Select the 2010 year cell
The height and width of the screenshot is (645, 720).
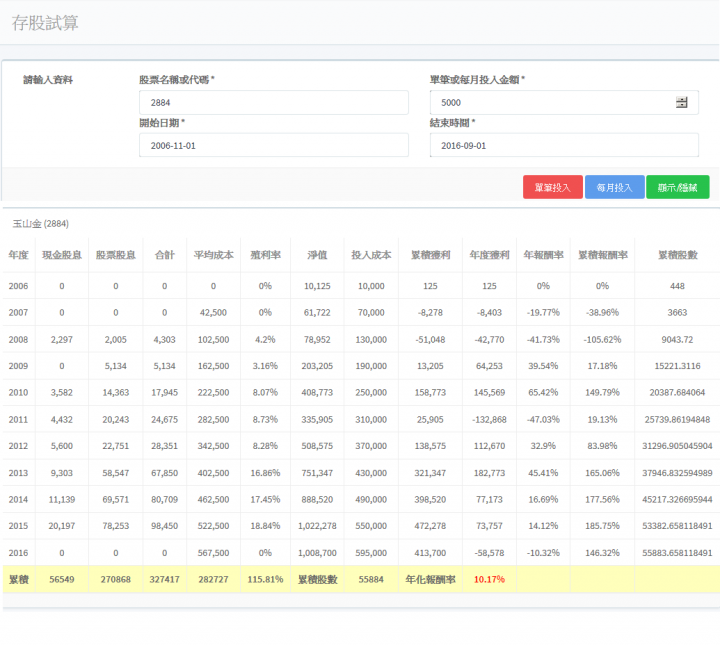[x=18, y=393]
